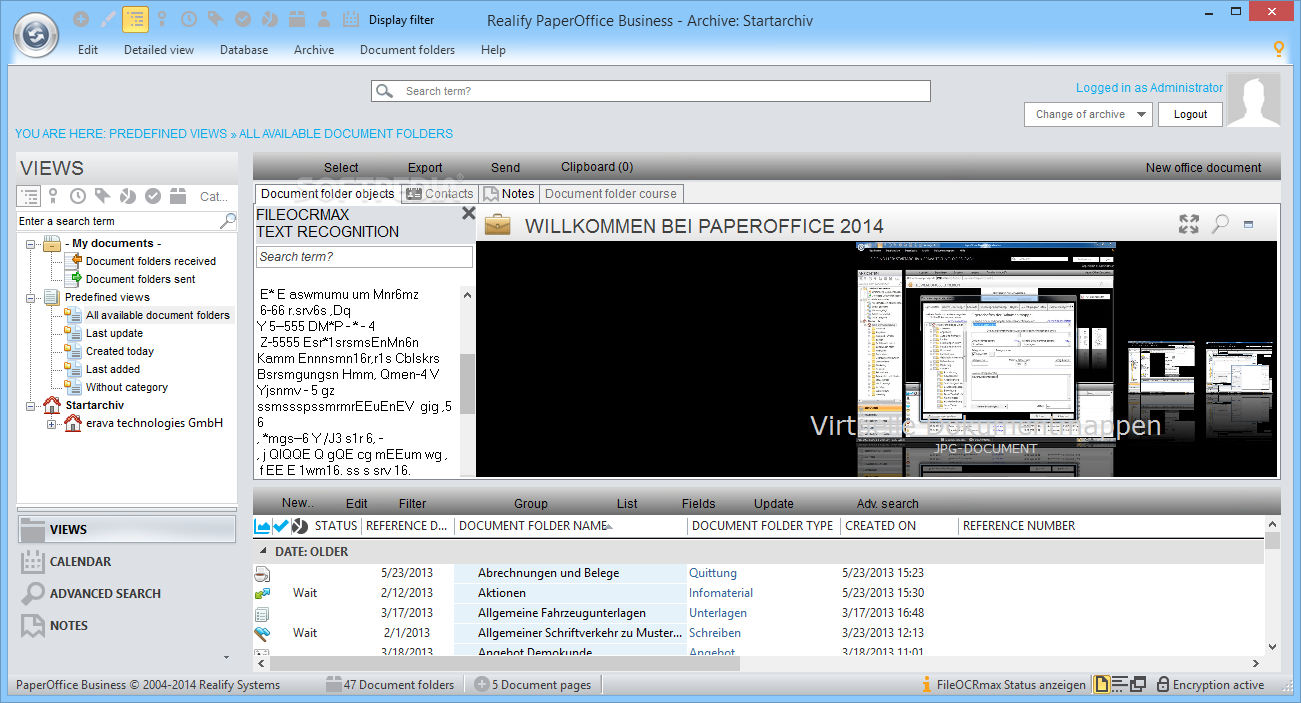The image size is (1301, 703).
Task: Click the magnifier zoom icon in preview header
Action: [1220, 224]
